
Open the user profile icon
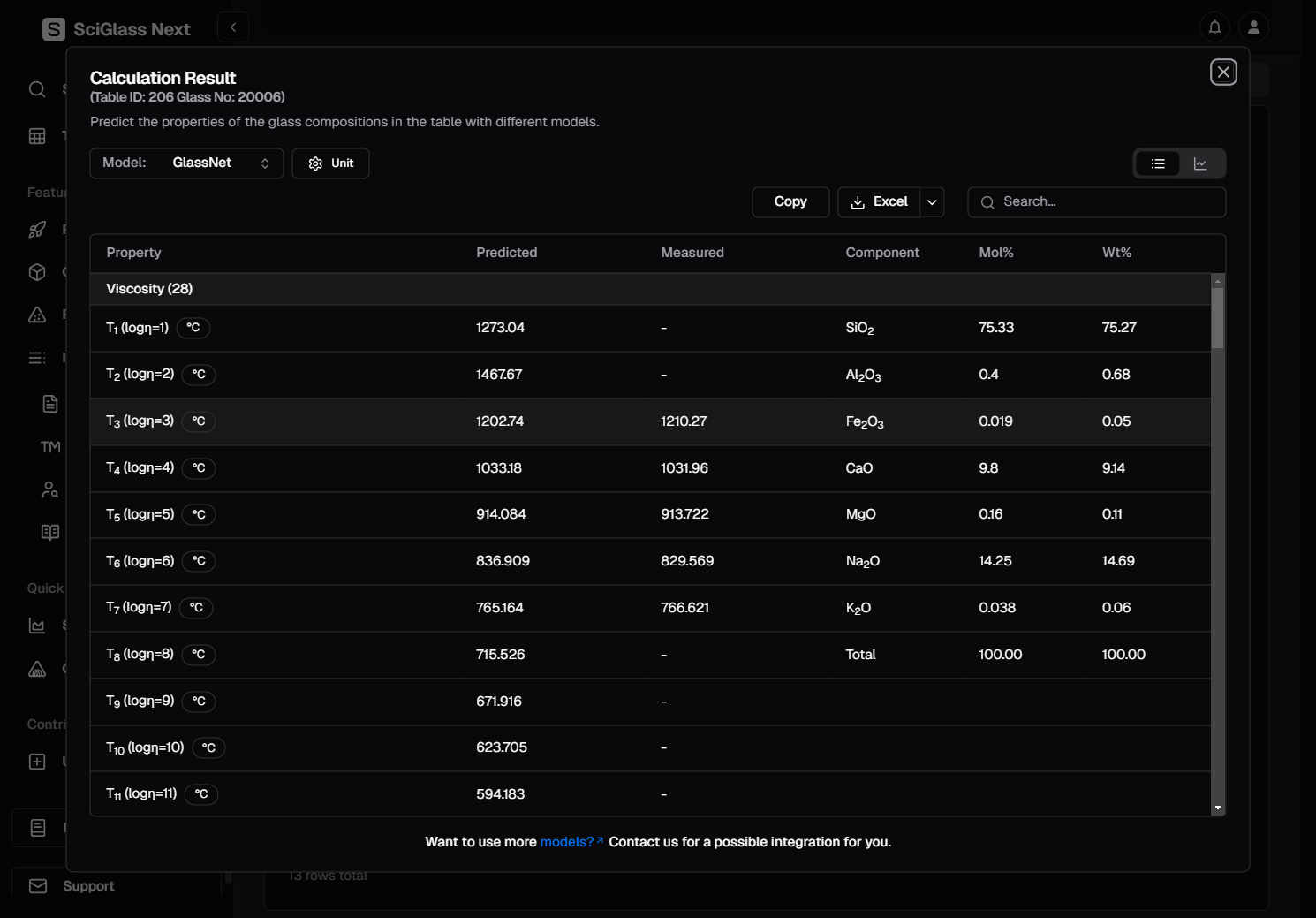(x=1253, y=27)
